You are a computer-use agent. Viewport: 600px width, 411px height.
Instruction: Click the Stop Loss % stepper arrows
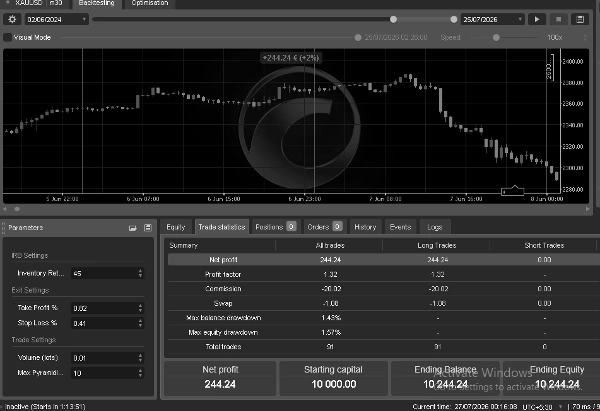[x=140, y=323]
